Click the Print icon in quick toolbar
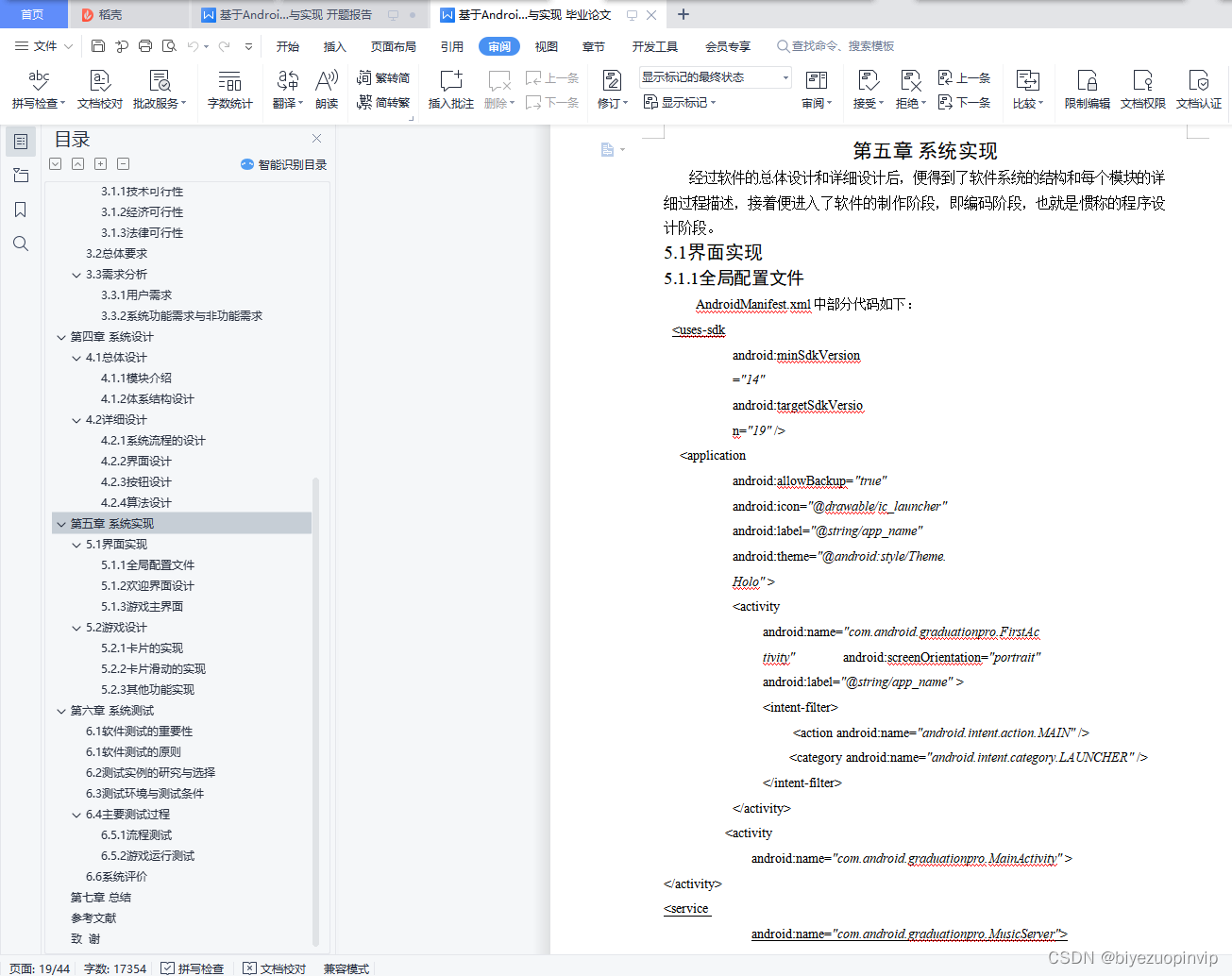Image resolution: width=1232 pixels, height=976 pixels. coord(145,45)
